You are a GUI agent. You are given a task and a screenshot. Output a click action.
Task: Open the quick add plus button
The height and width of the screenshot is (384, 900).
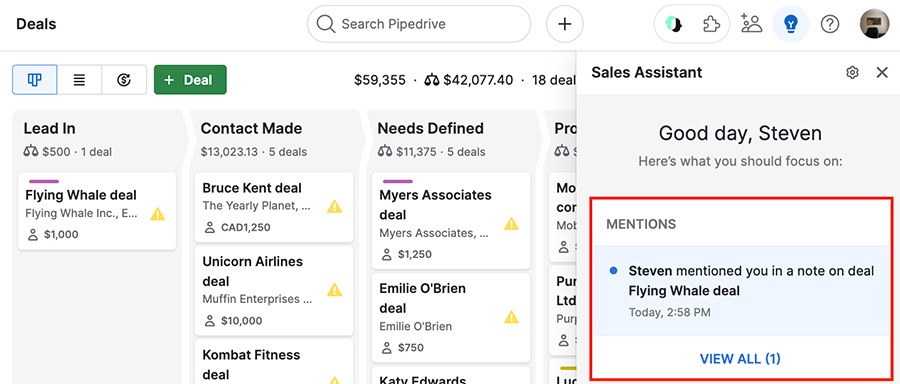click(x=565, y=24)
